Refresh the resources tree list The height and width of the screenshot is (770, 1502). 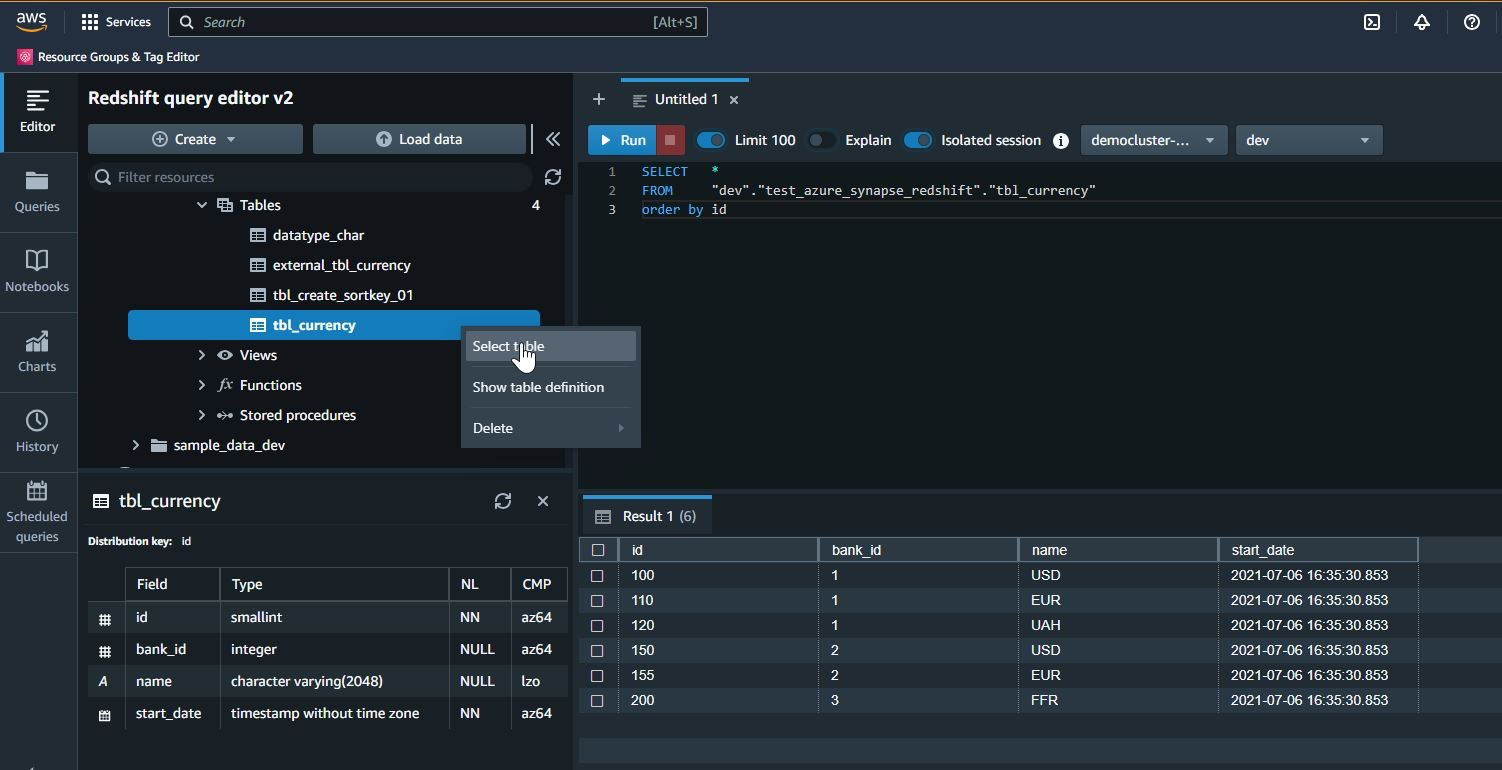[552, 177]
